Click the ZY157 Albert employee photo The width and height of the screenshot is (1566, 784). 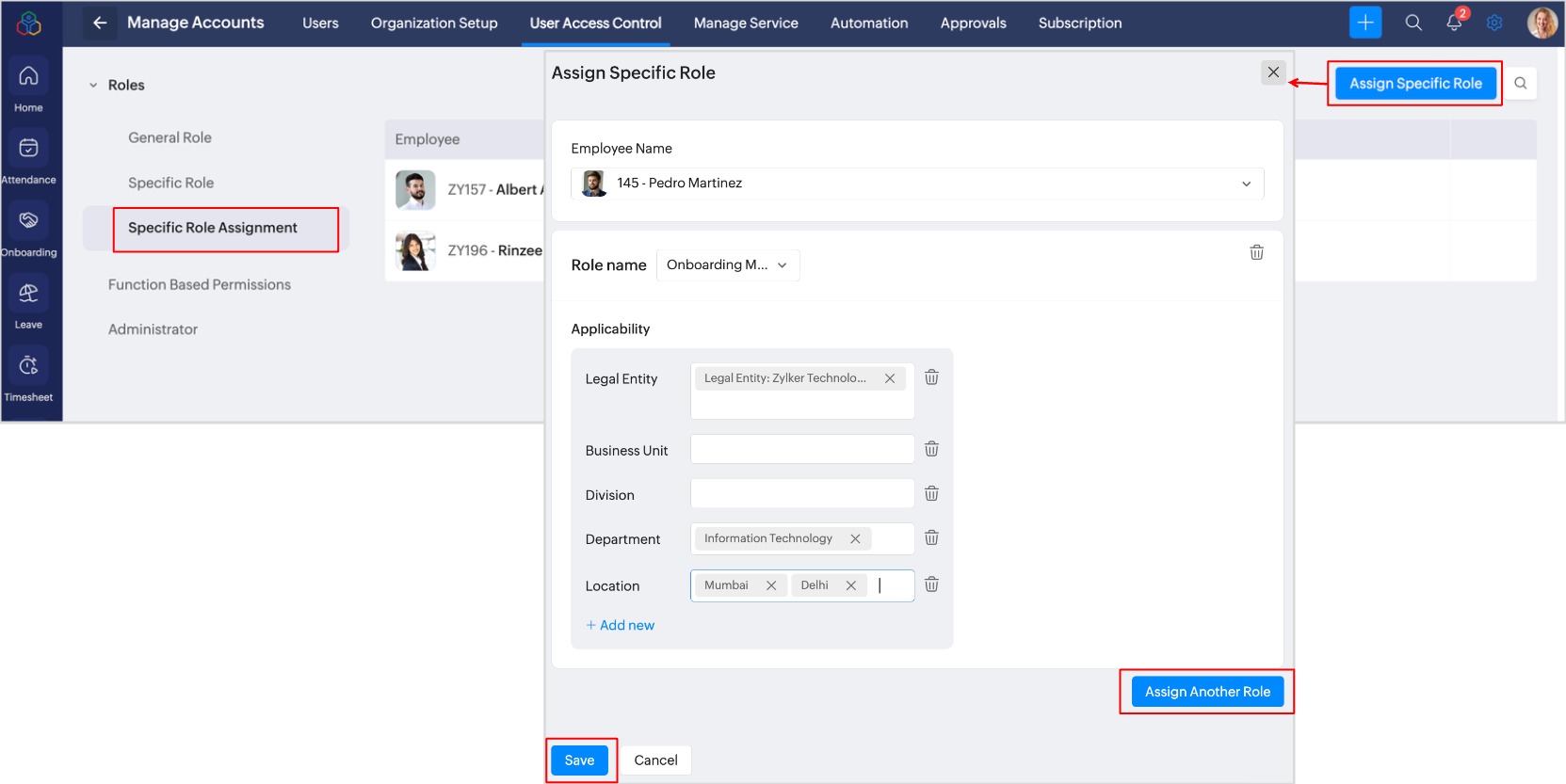coord(415,190)
